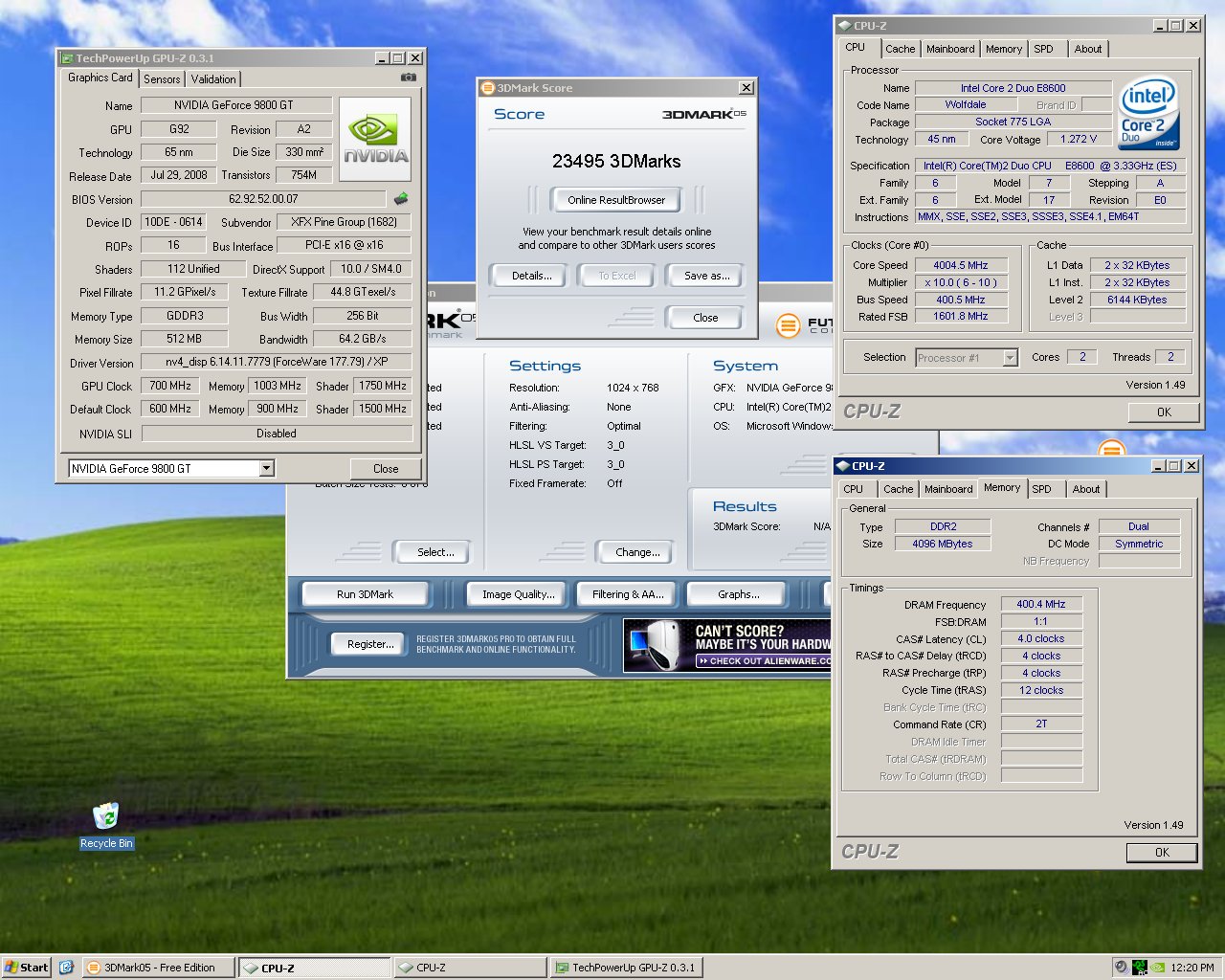Click Close in the 3DMark Score dialog
The image size is (1225, 980).
coord(704,318)
